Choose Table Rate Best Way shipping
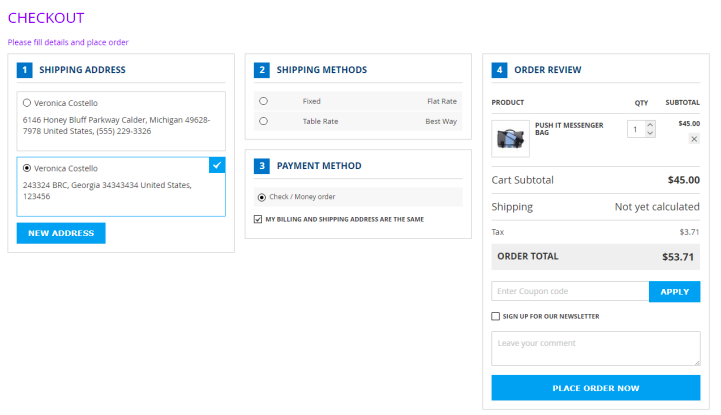The width and height of the screenshot is (721, 415). click(x=263, y=121)
